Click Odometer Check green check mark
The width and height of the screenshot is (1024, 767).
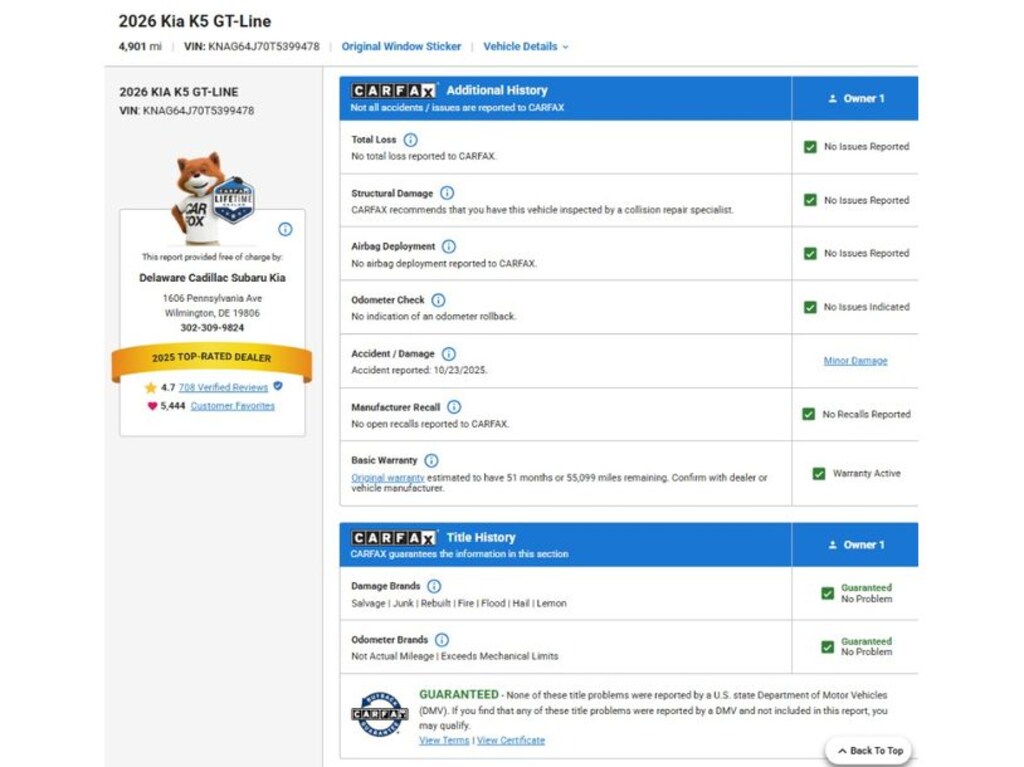810,307
